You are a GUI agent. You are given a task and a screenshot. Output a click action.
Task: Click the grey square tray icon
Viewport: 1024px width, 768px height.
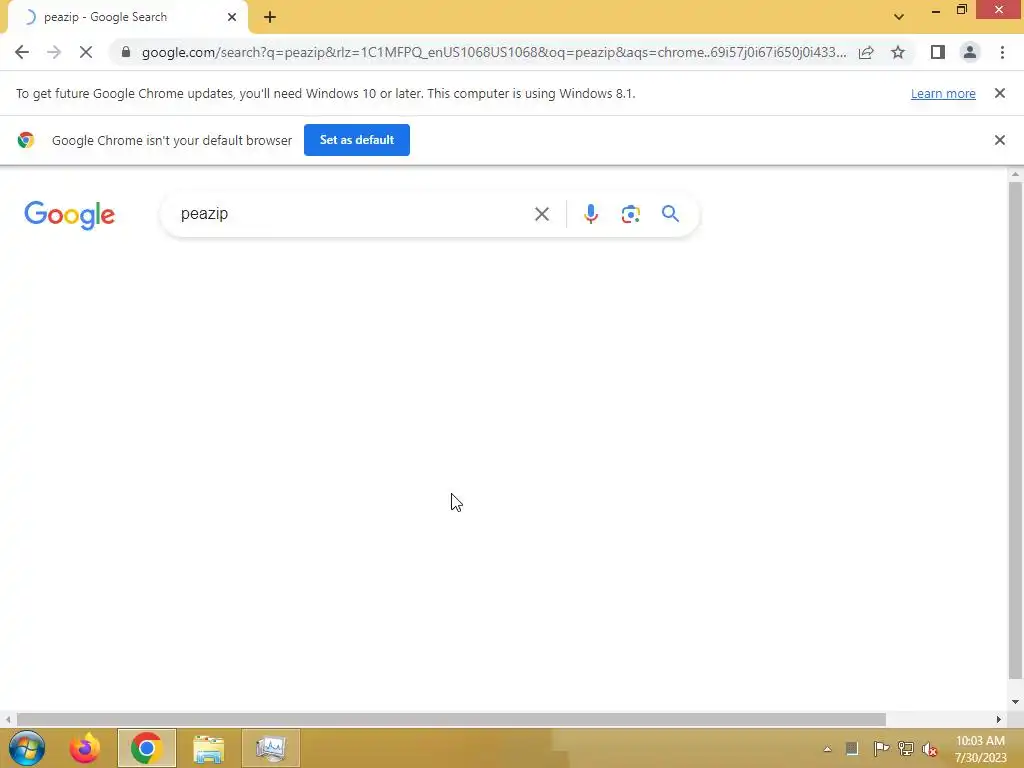tap(852, 749)
